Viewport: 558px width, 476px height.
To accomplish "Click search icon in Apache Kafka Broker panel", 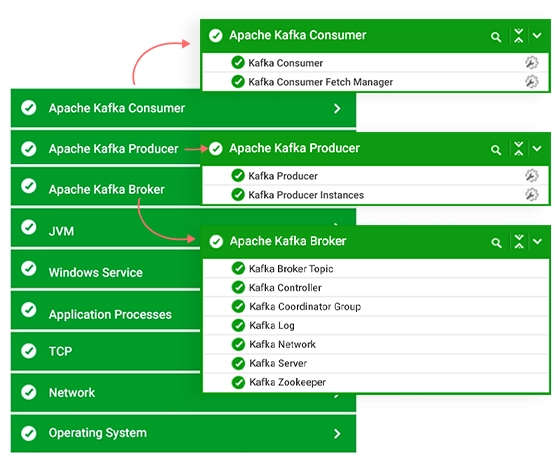I will 496,243.
